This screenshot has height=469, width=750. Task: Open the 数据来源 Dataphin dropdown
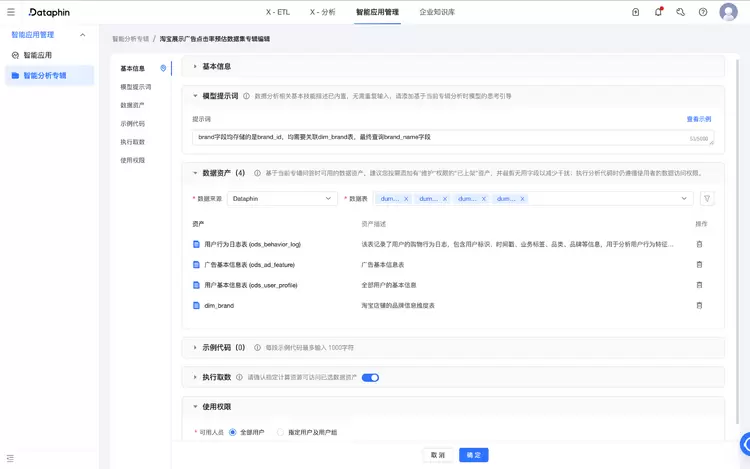pos(282,199)
